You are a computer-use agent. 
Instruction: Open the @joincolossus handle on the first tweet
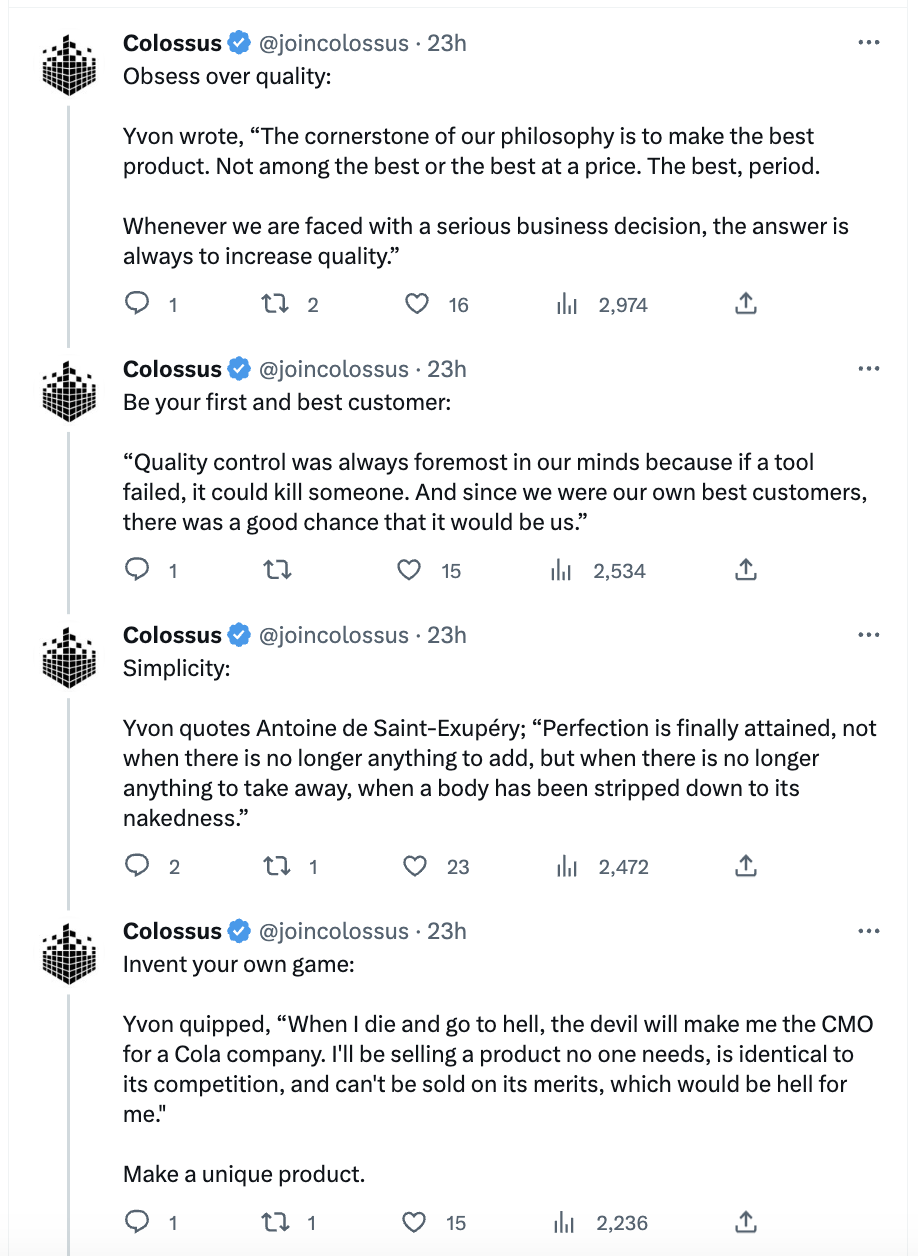click(334, 43)
